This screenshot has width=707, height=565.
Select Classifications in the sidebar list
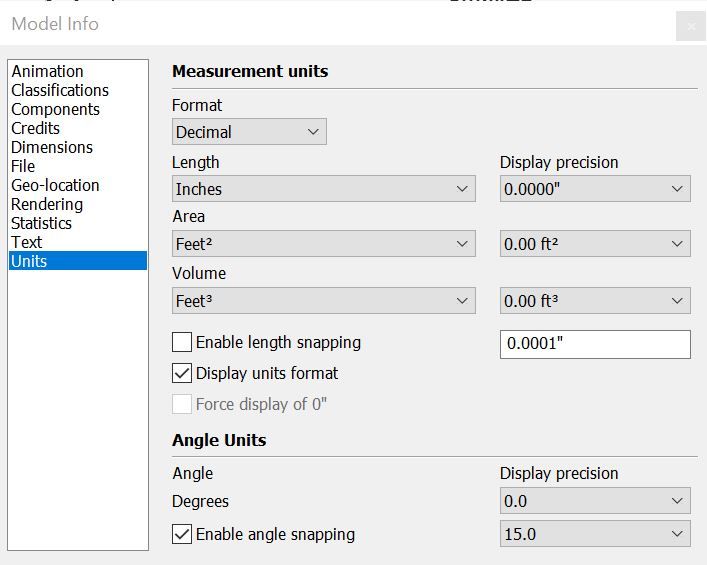click(x=60, y=90)
